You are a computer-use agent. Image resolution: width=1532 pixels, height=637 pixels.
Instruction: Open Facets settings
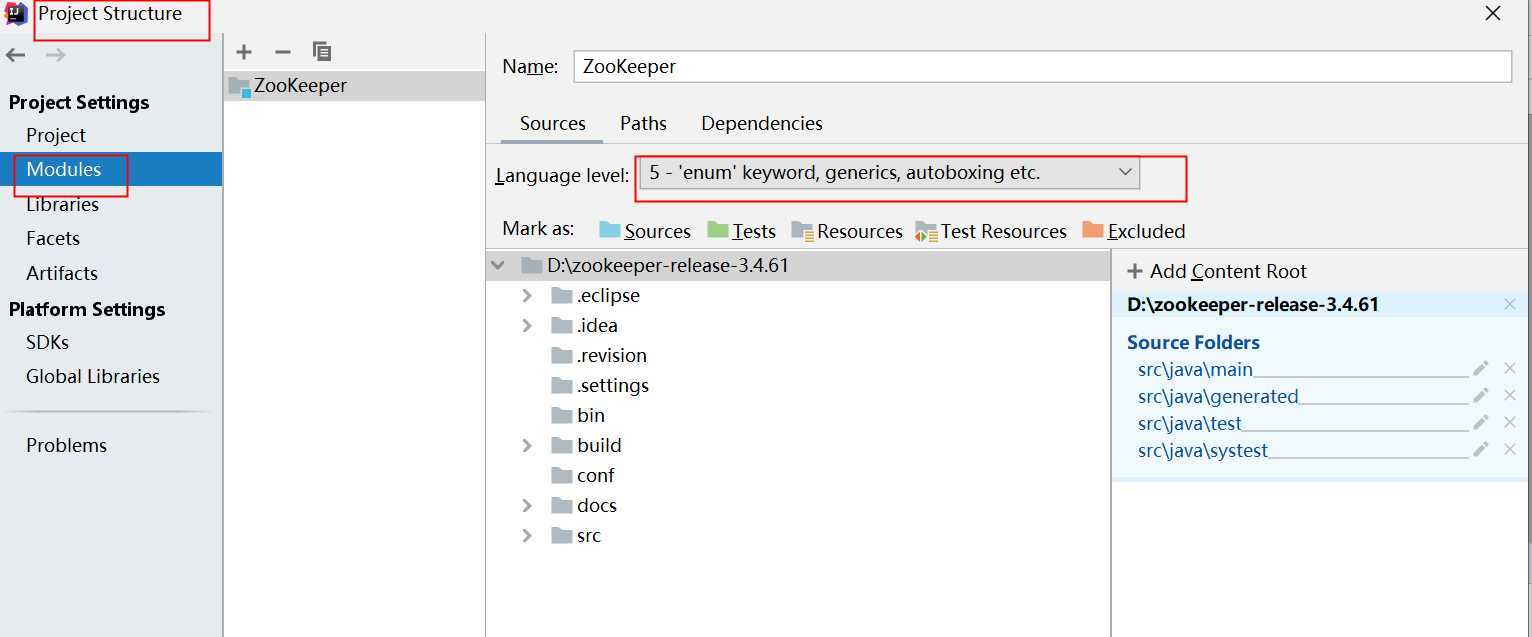(53, 238)
